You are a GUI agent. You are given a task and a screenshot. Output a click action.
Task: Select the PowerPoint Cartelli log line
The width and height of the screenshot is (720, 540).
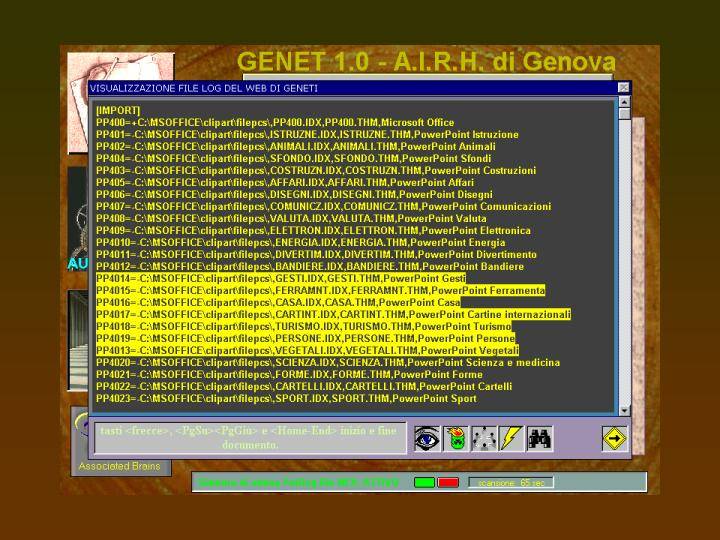tap(304, 386)
